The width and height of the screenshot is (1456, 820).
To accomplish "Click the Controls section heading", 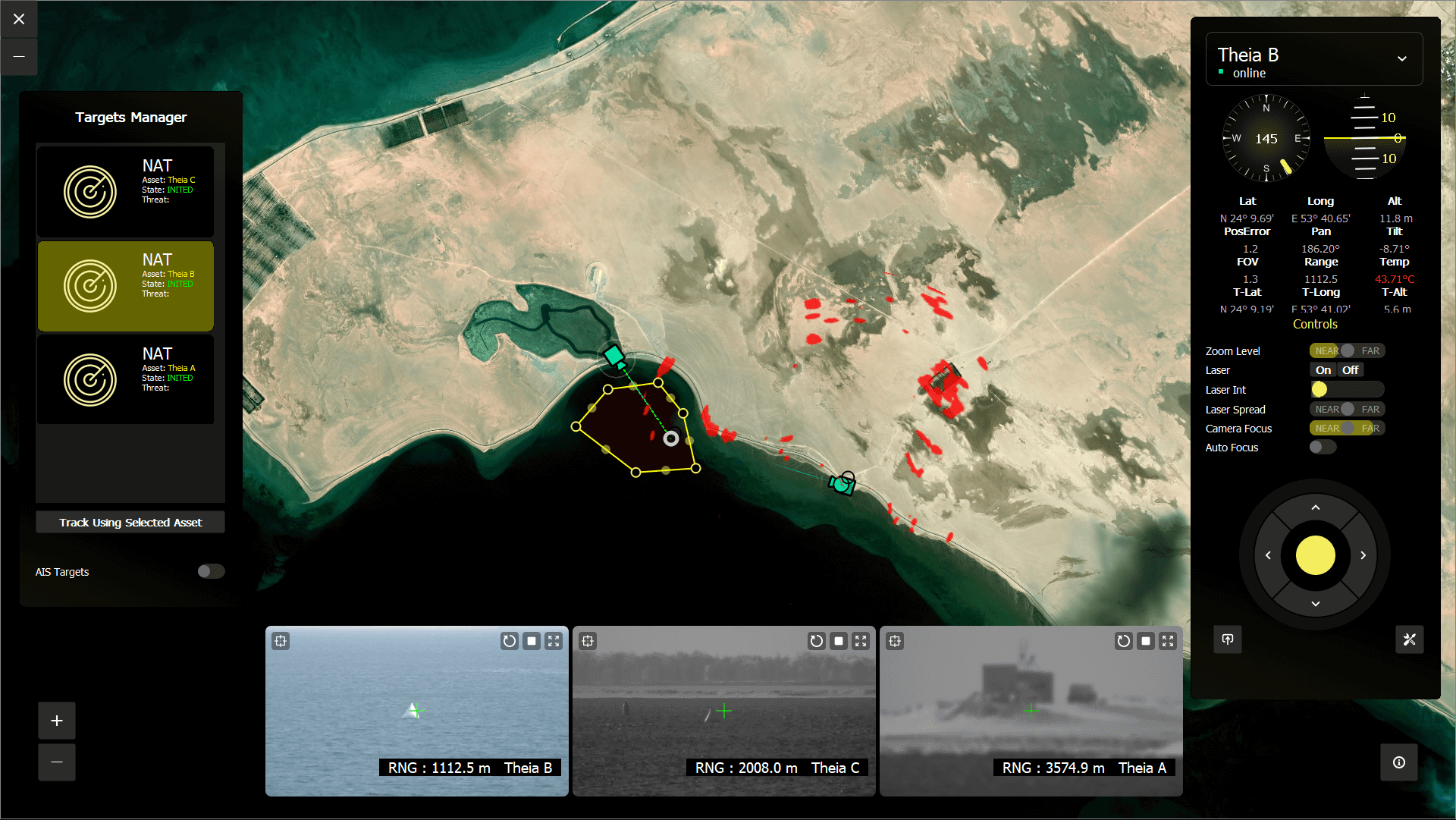I will (x=1315, y=324).
